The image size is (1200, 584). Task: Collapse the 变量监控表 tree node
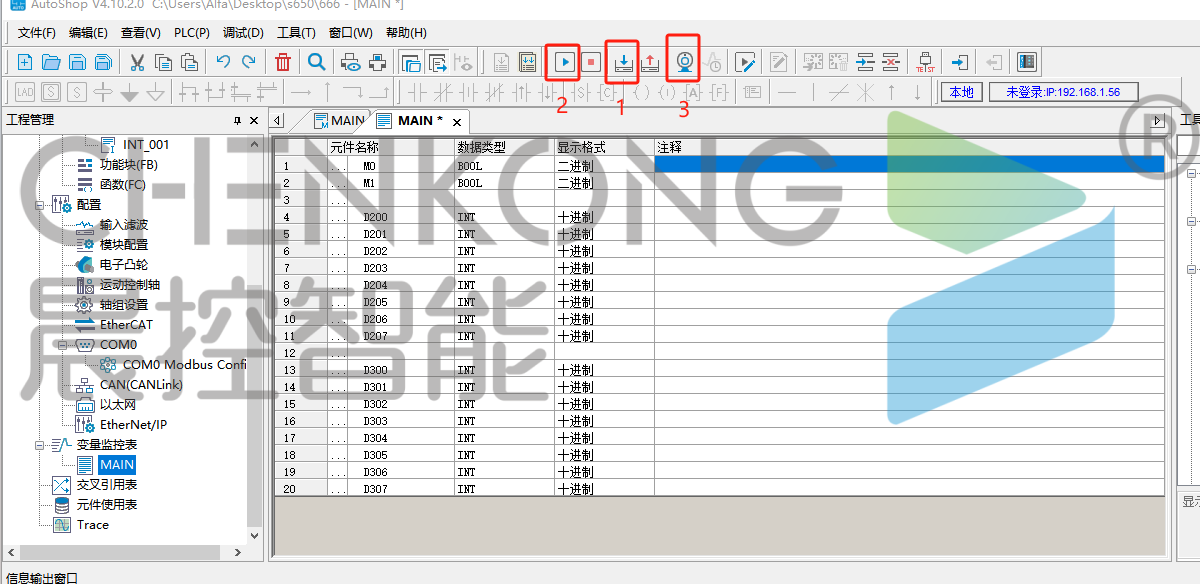(41, 444)
